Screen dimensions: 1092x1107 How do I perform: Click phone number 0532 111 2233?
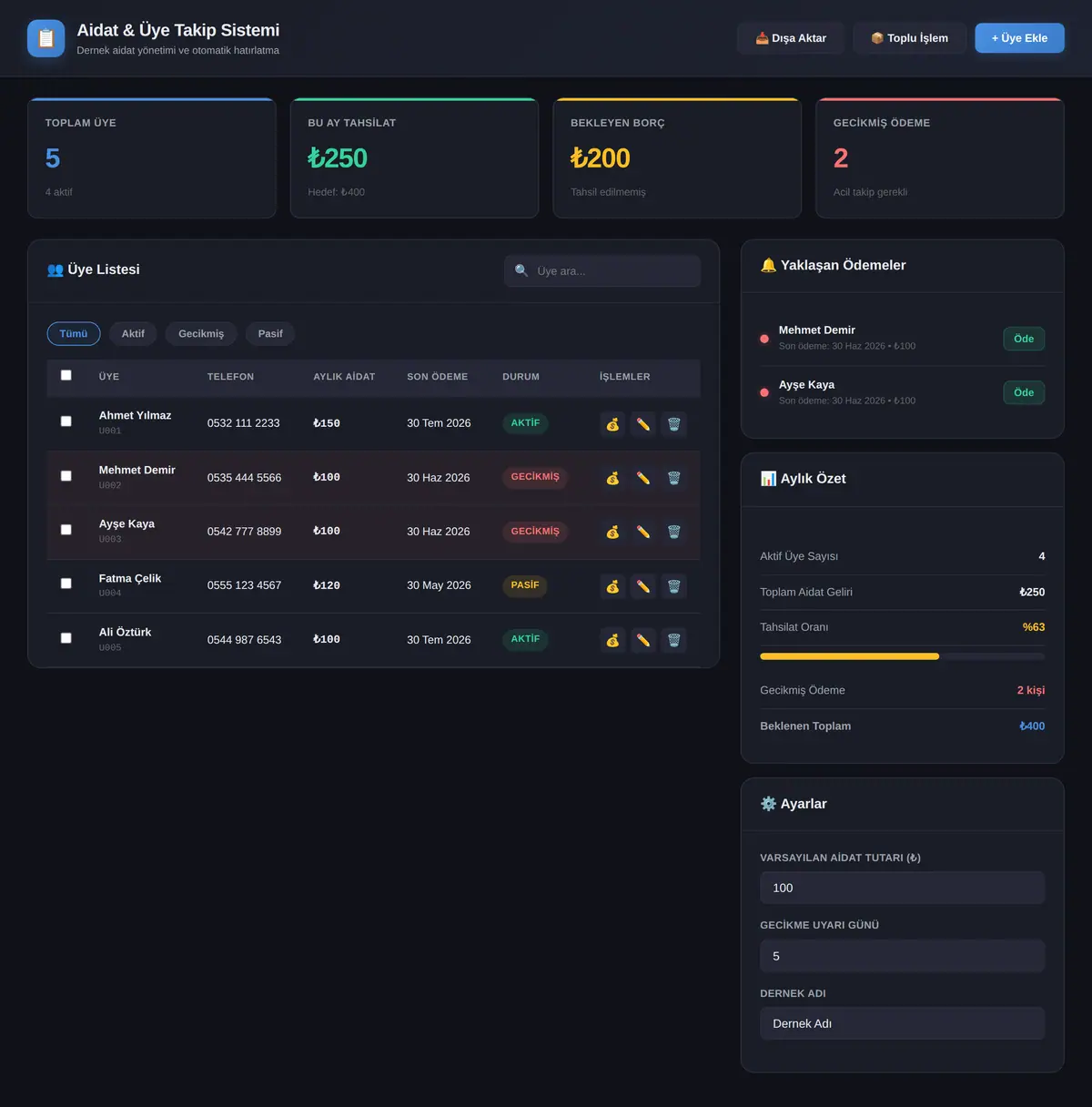[x=243, y=423]
